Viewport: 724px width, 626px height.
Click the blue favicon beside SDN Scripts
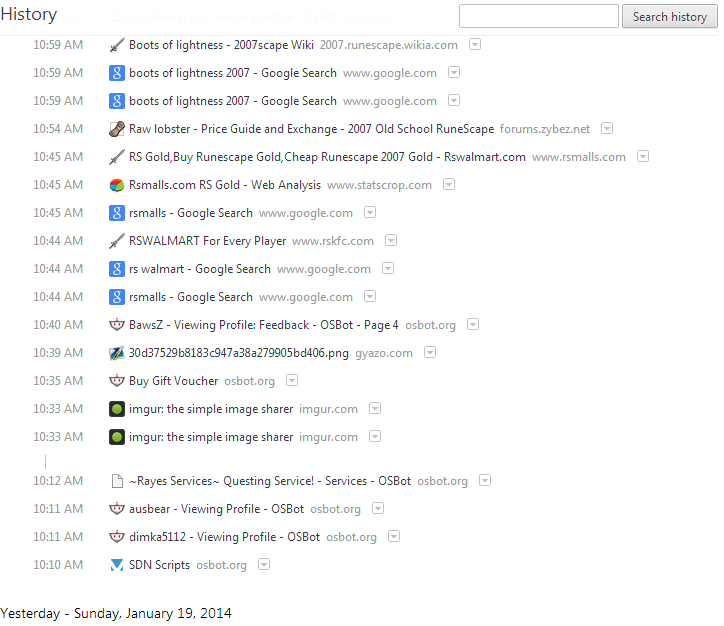point(116,565)
